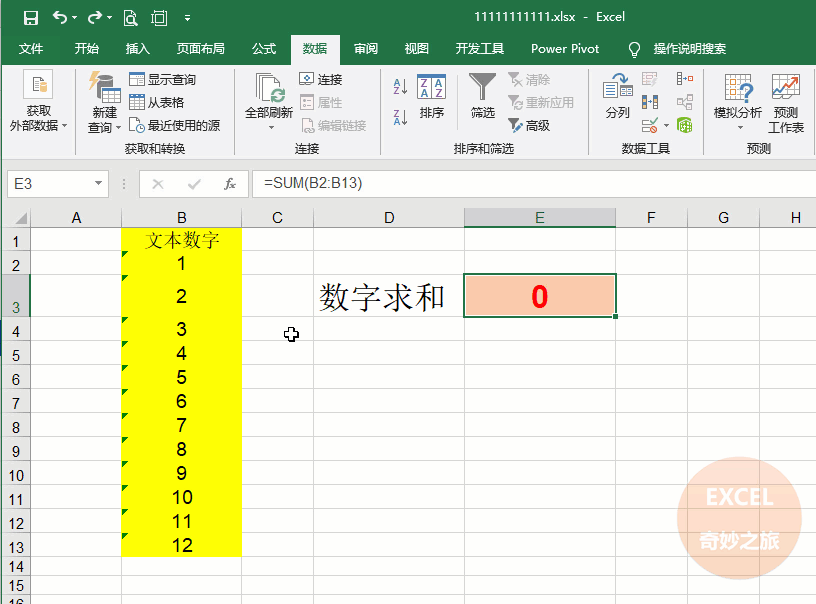Viewport: 816px width, 604px height.
Task: Click 分列 text to columns
Action: (x=617, y=96)
